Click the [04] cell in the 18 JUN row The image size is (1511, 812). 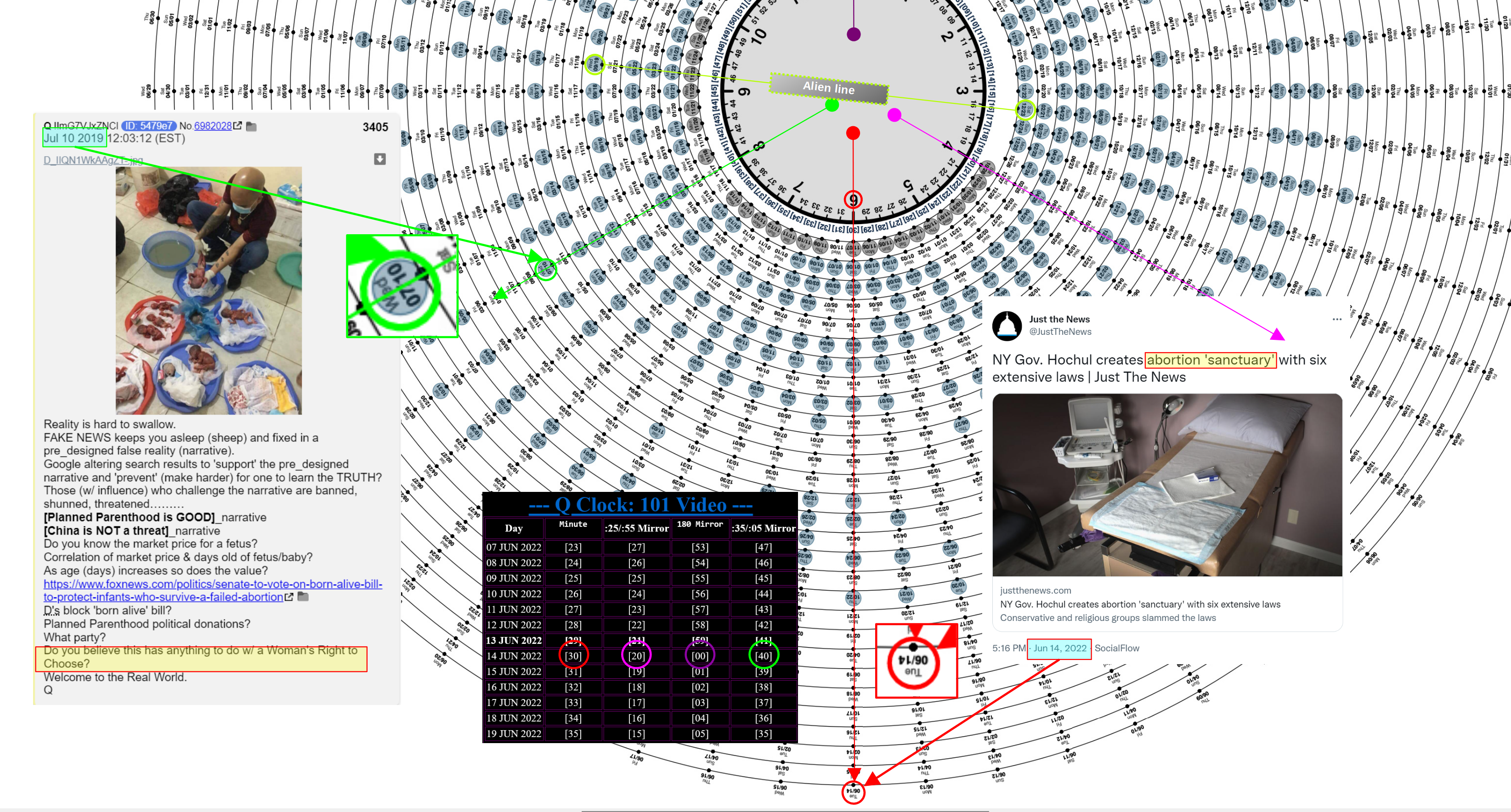pyautogui.click(x=700, y=718)
